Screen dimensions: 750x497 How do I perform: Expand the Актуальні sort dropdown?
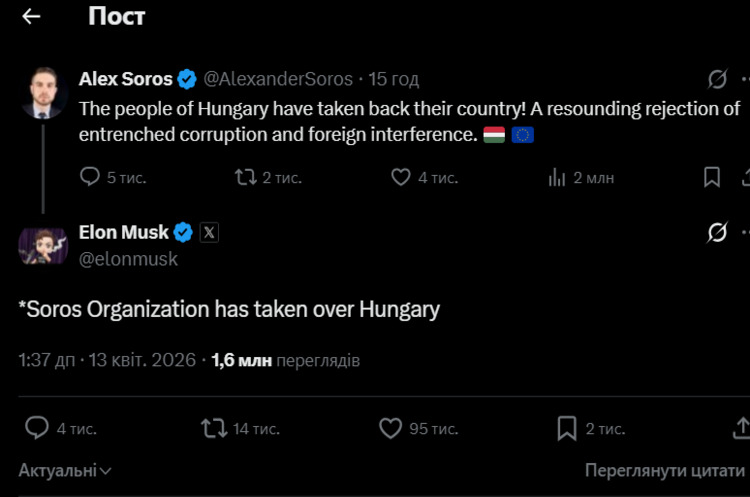point(65,470)
